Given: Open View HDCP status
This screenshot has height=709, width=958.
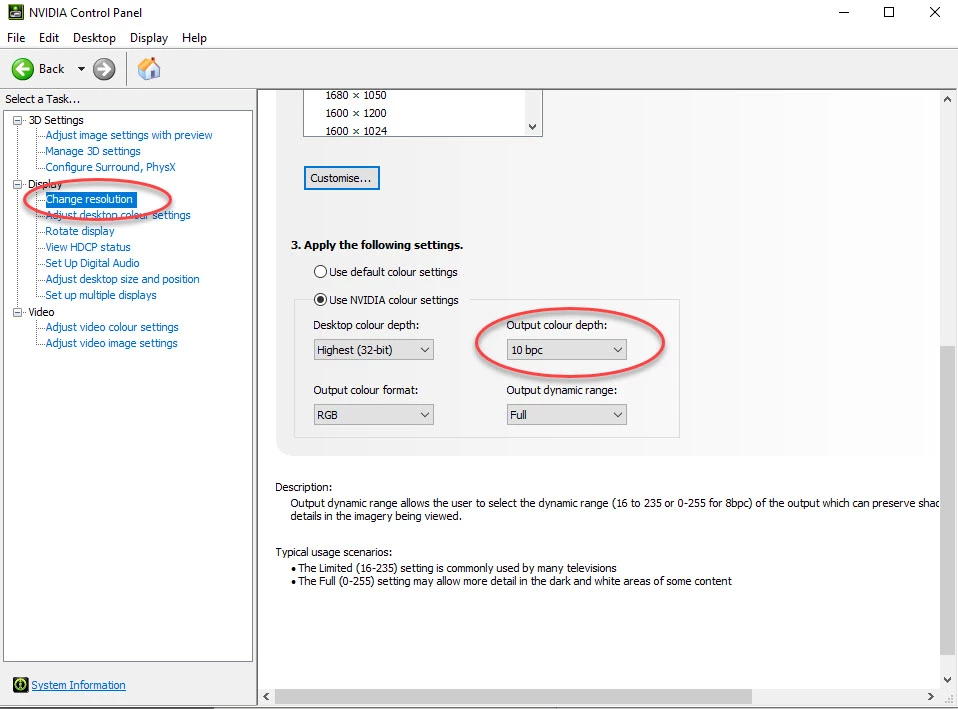Looking at the screenshot, I should [x=88, y=247].
